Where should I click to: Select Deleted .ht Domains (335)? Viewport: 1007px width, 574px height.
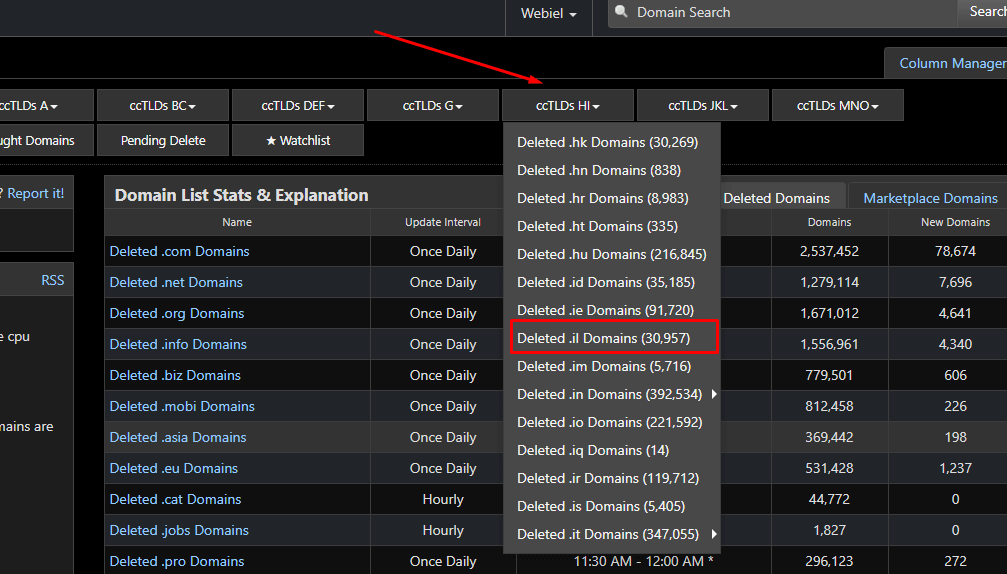pos(611,226)
